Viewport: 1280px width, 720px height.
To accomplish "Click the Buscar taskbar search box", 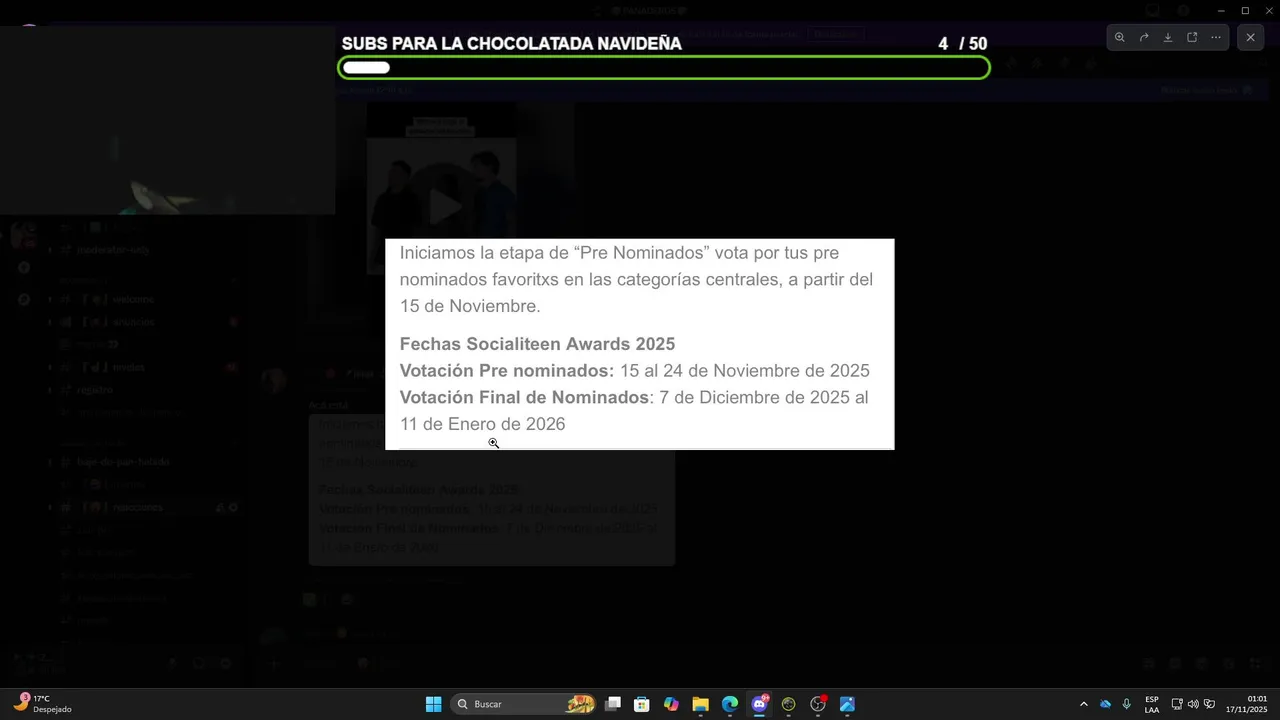I will tap(524, 704).
